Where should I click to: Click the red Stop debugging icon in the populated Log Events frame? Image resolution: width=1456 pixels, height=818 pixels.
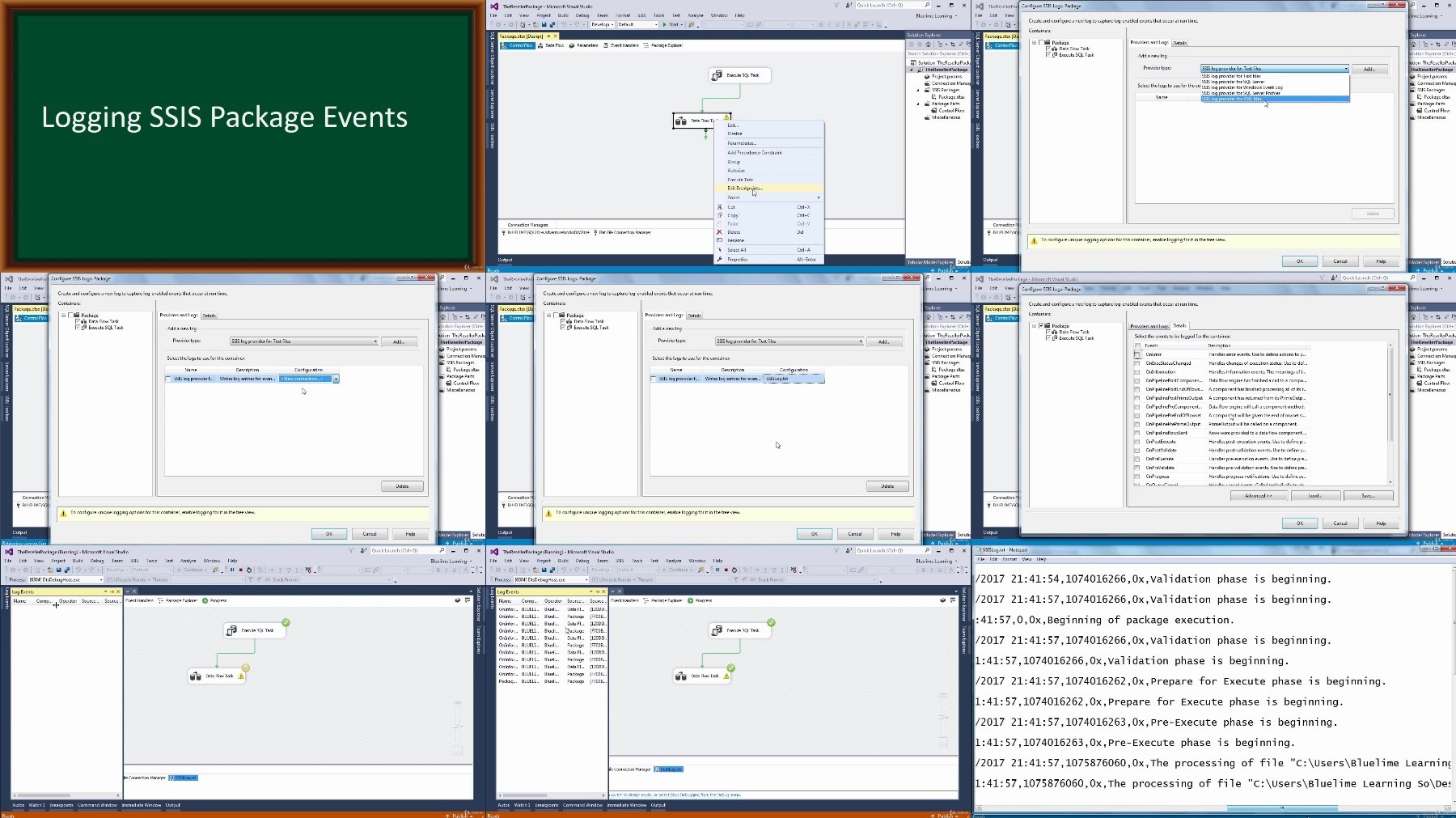(x=726, y=570)
